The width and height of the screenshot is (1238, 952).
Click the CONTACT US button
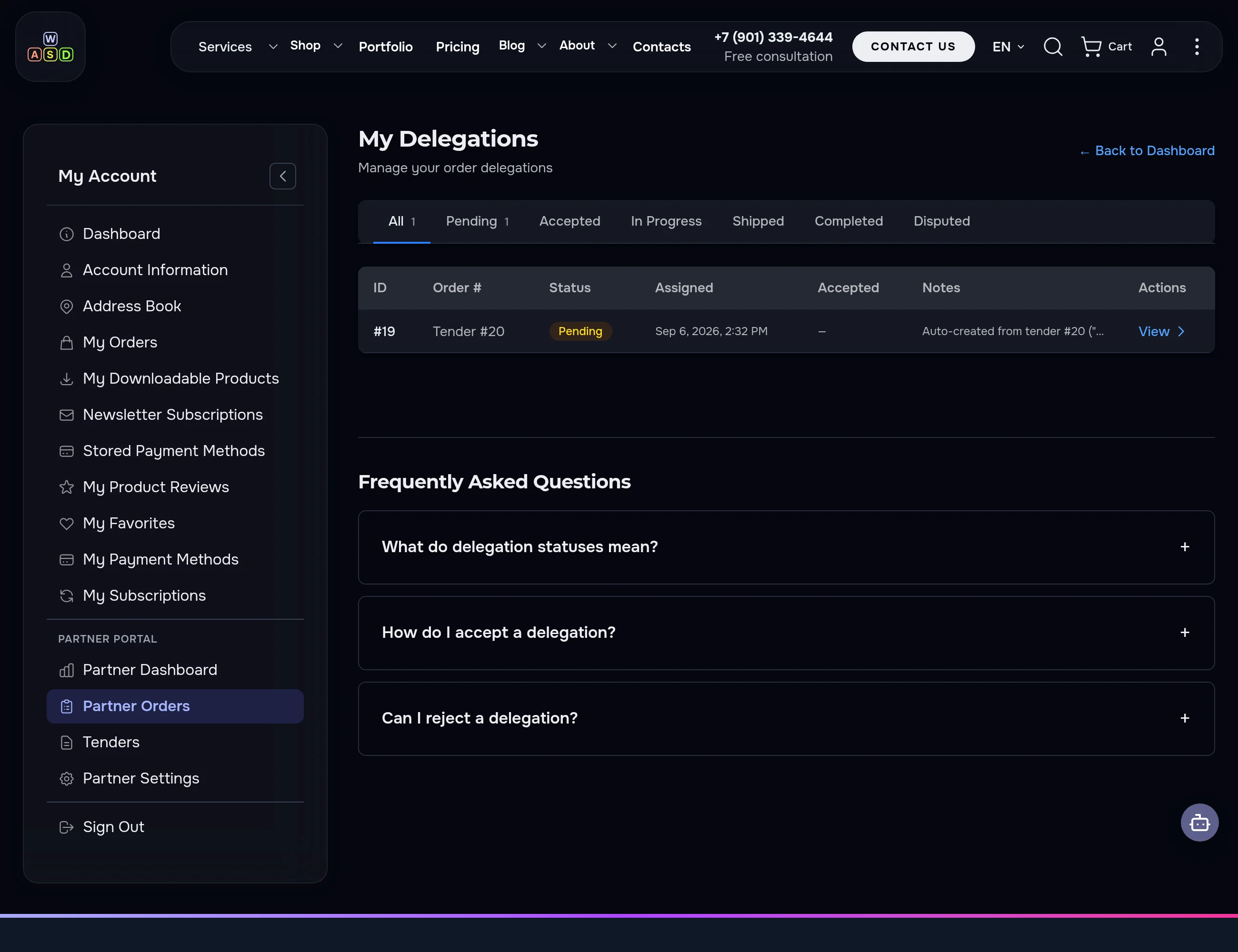pos(913,47)
